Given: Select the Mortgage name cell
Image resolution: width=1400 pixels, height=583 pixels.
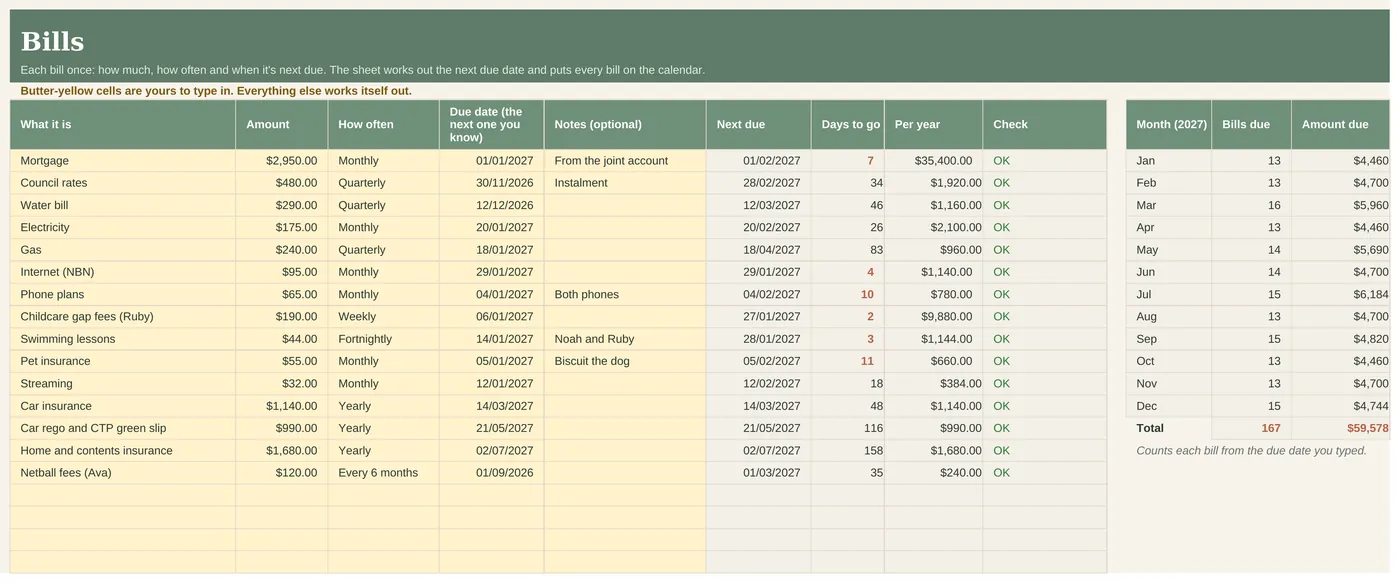Looking at the screenshot, I should point(123,160).
